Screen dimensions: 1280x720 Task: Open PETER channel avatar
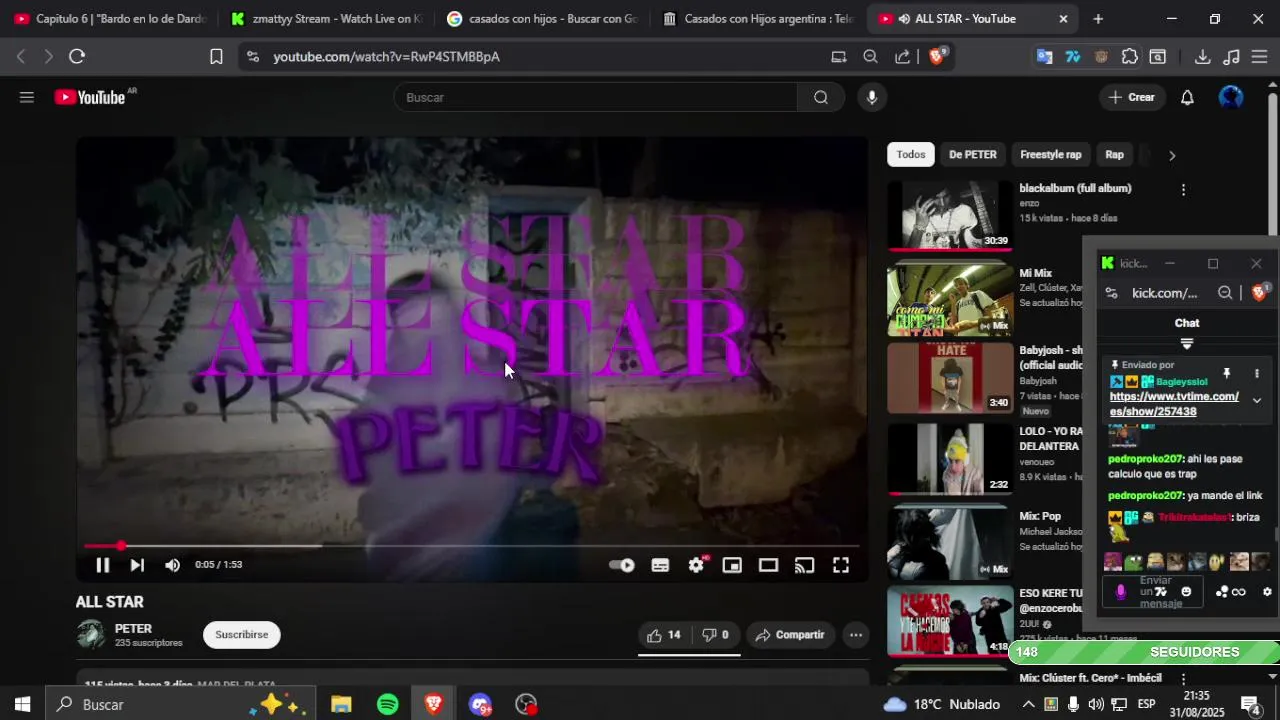(x=91, y=635)
